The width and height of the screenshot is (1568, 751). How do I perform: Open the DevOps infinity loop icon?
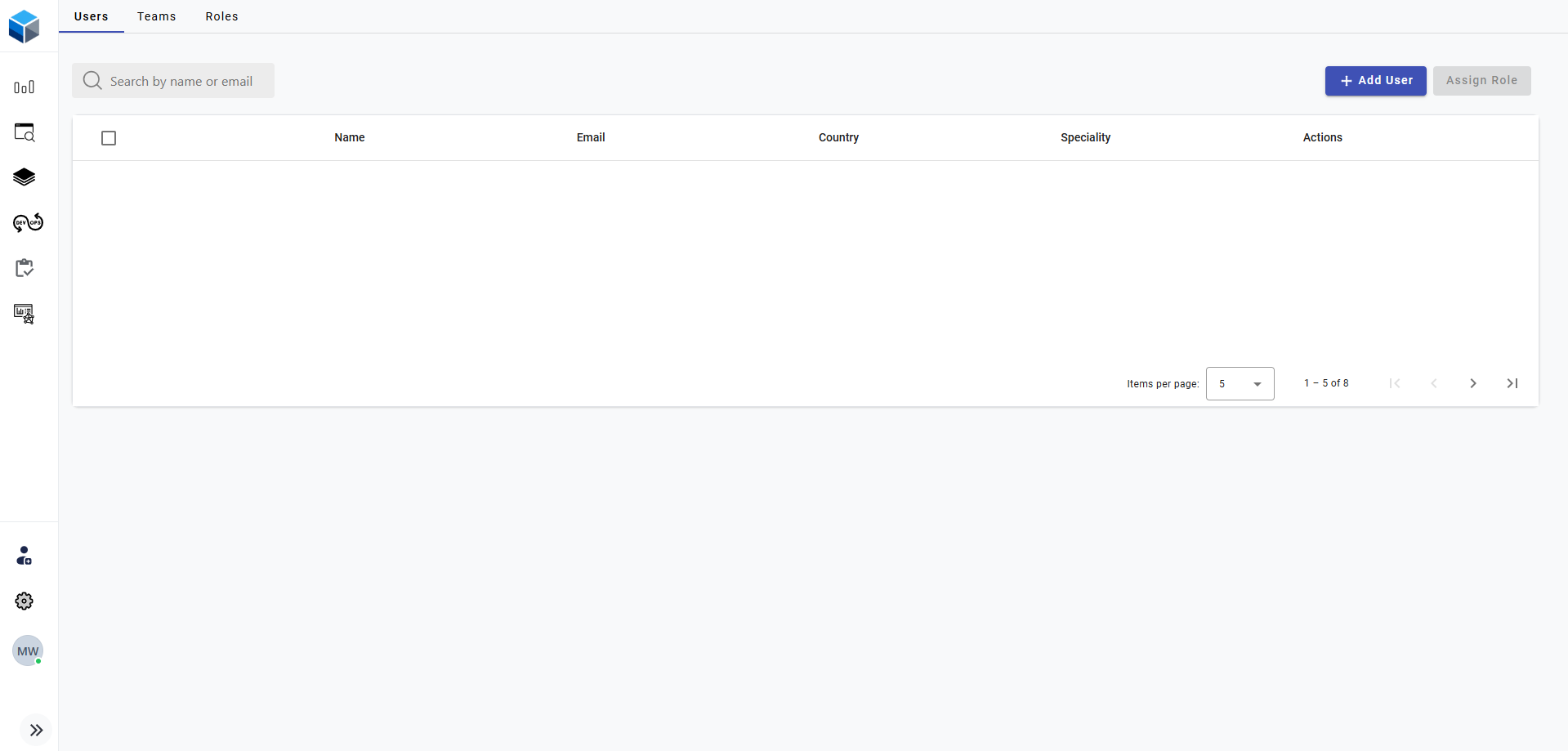[28, 223]
